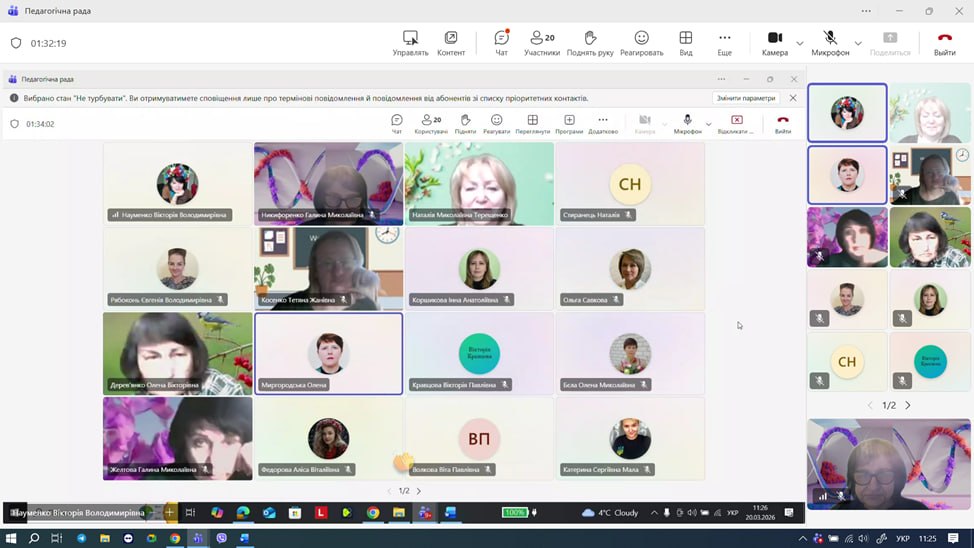This screenshot has height=548, width=974.
Task: Go to next page in right participant strip
Action: coord(908,405)
